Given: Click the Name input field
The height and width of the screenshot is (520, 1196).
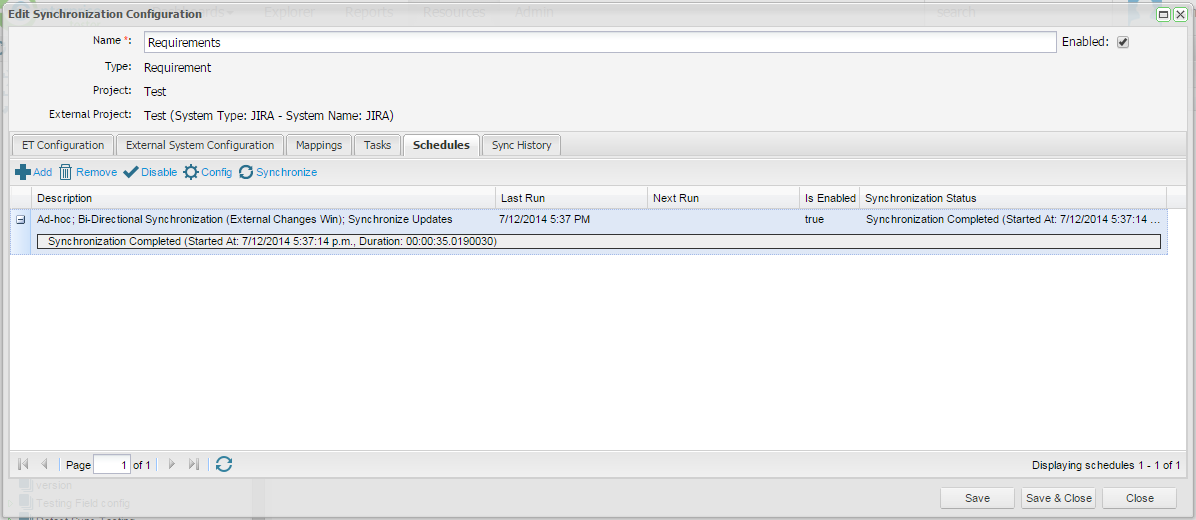Looking at the screenshot, I should tap(600, 42).
